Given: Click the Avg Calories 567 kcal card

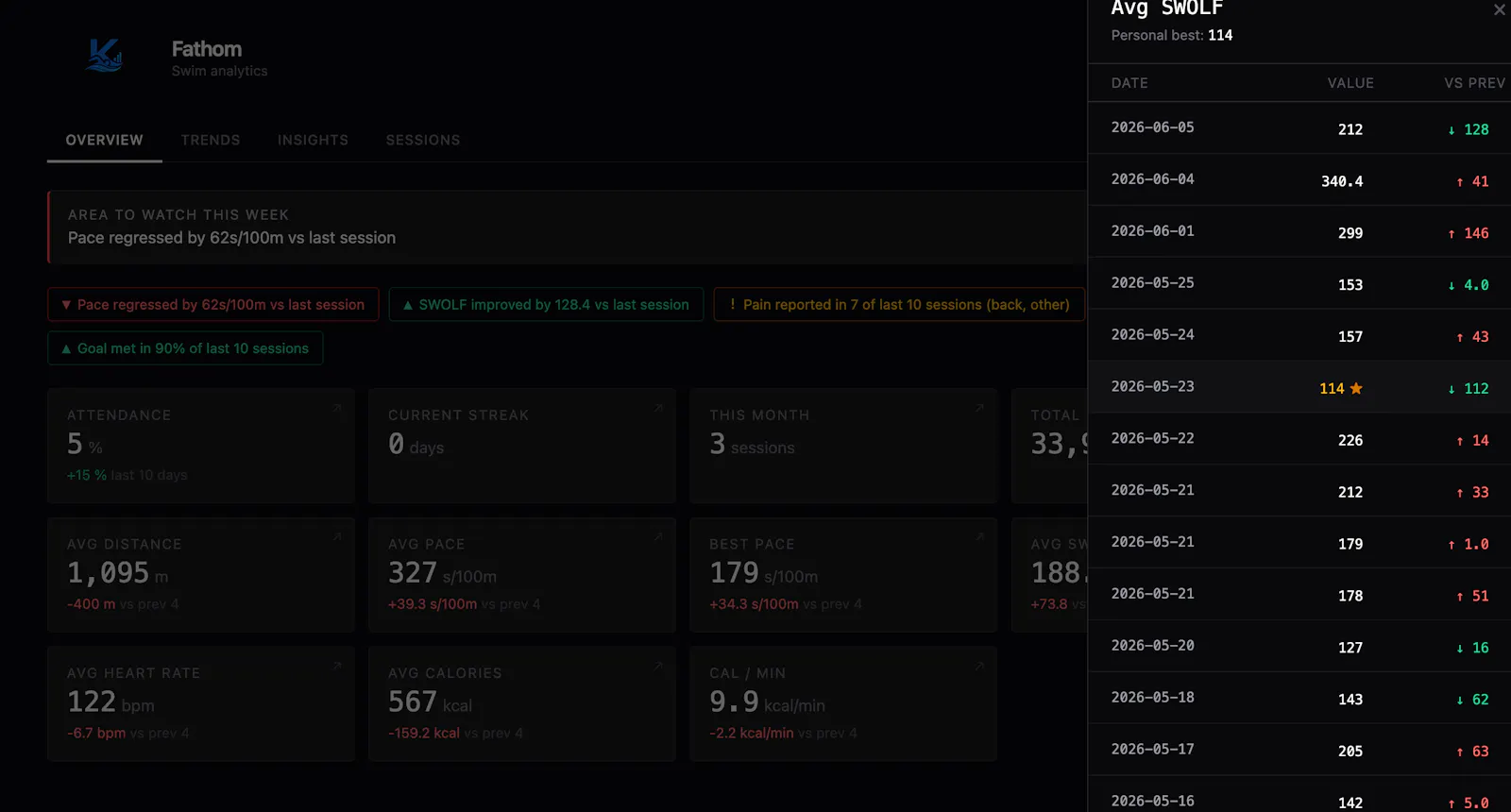Looking at the screenshot, I should (x=522, y=703).
